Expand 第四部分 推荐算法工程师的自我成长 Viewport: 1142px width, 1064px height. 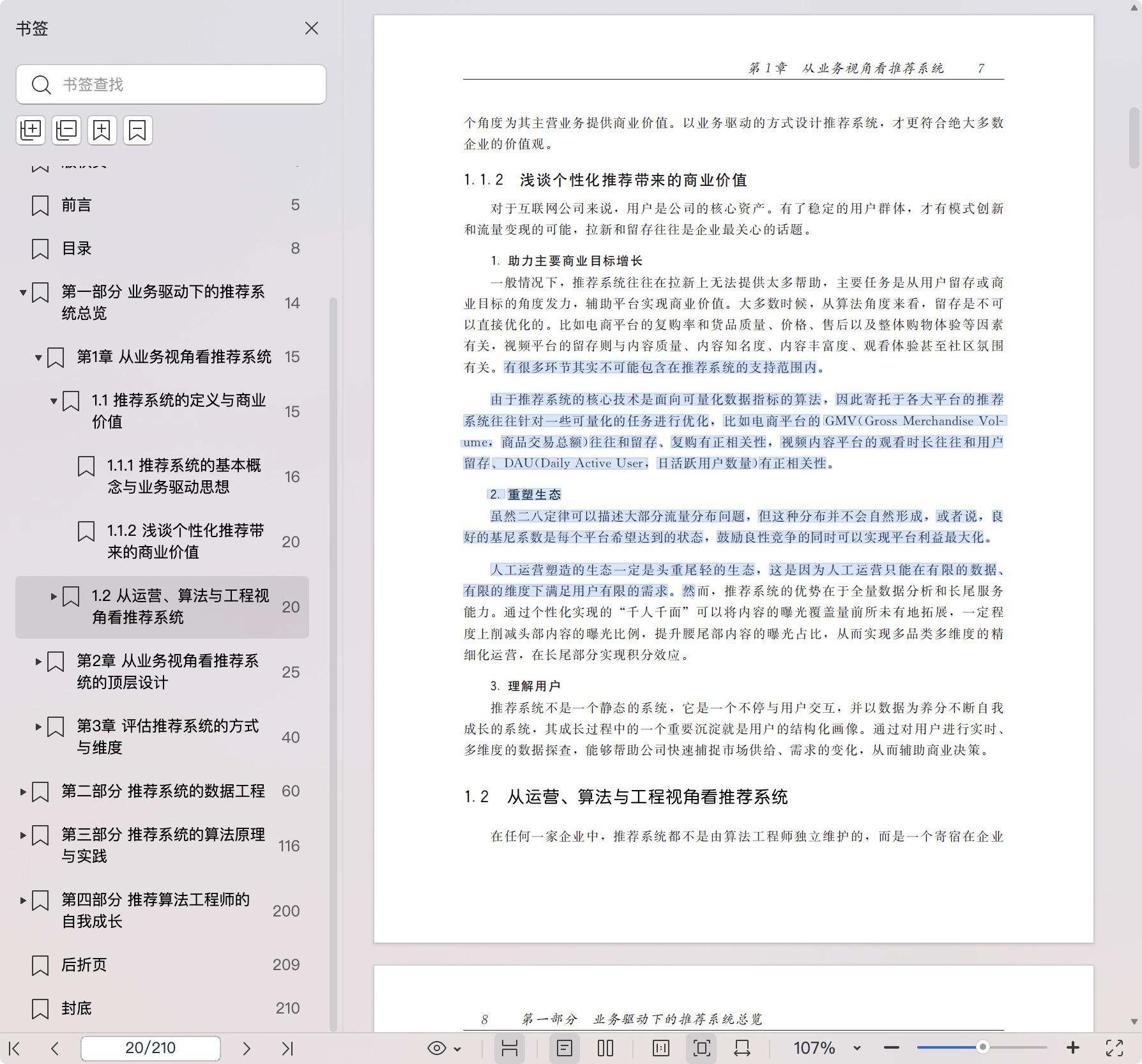point(23,901)
